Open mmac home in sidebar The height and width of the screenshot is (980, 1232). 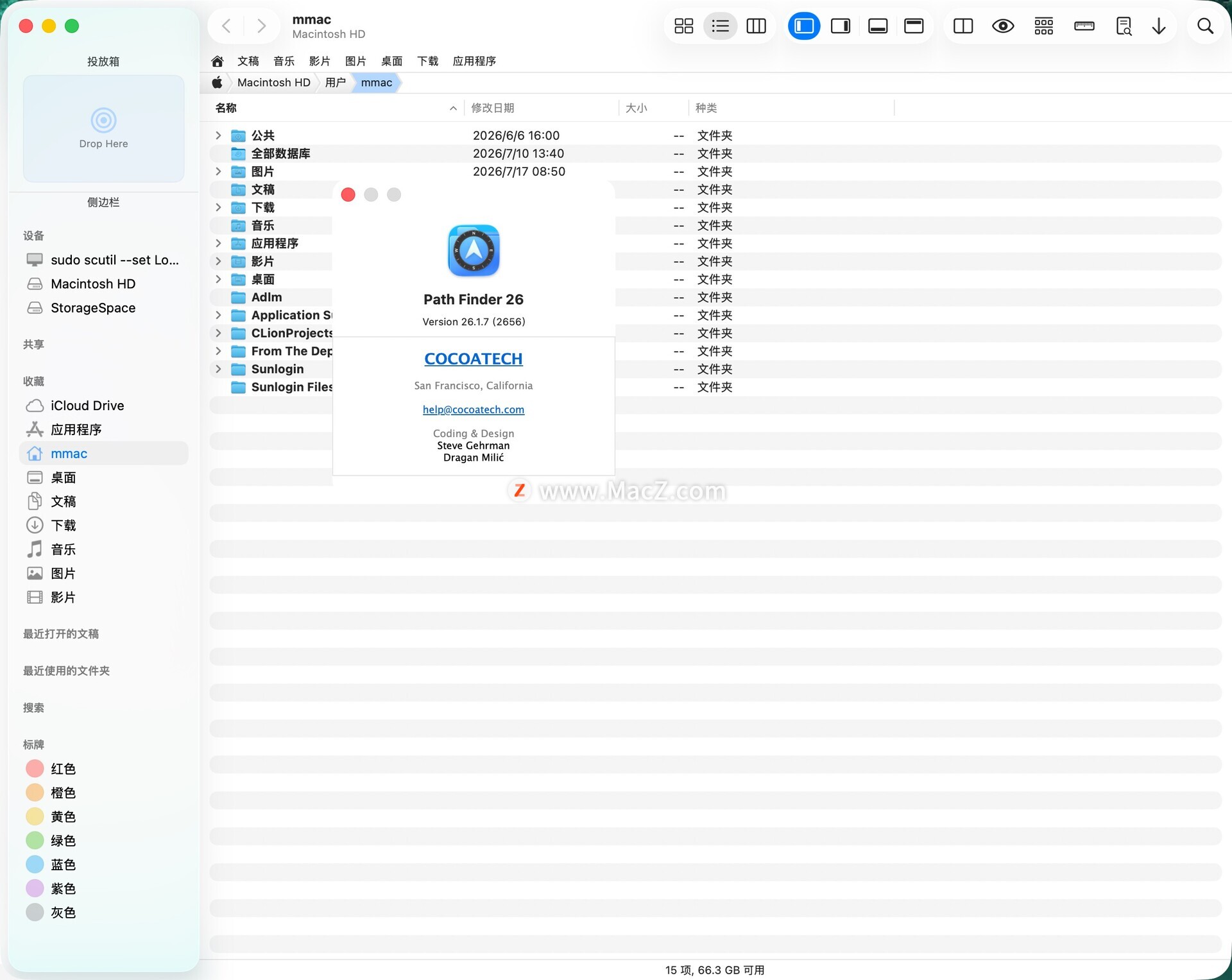(x=103, y=453)
